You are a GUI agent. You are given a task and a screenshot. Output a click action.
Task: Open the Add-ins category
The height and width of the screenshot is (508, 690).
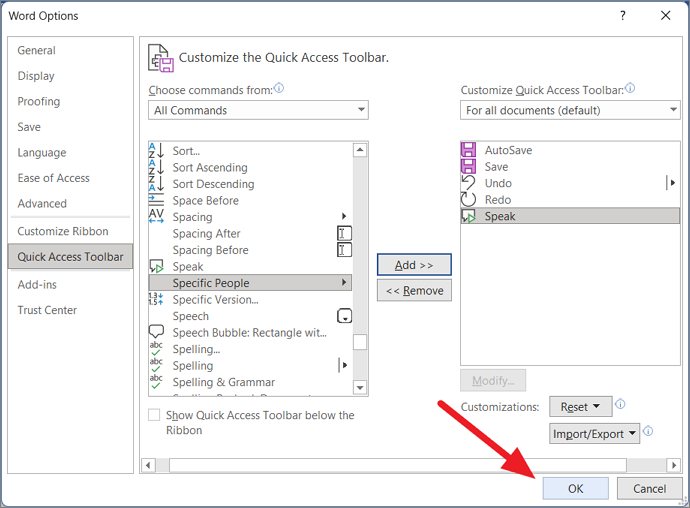pos(37,284)
